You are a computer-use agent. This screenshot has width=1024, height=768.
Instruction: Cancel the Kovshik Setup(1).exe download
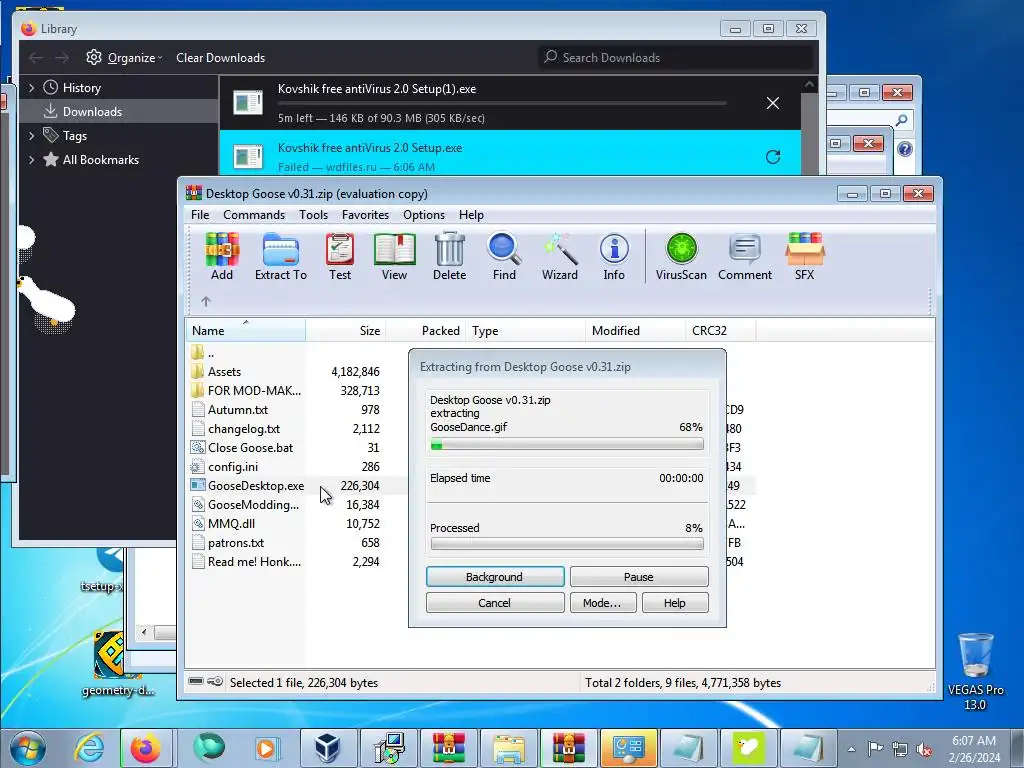tap(773, 103)
